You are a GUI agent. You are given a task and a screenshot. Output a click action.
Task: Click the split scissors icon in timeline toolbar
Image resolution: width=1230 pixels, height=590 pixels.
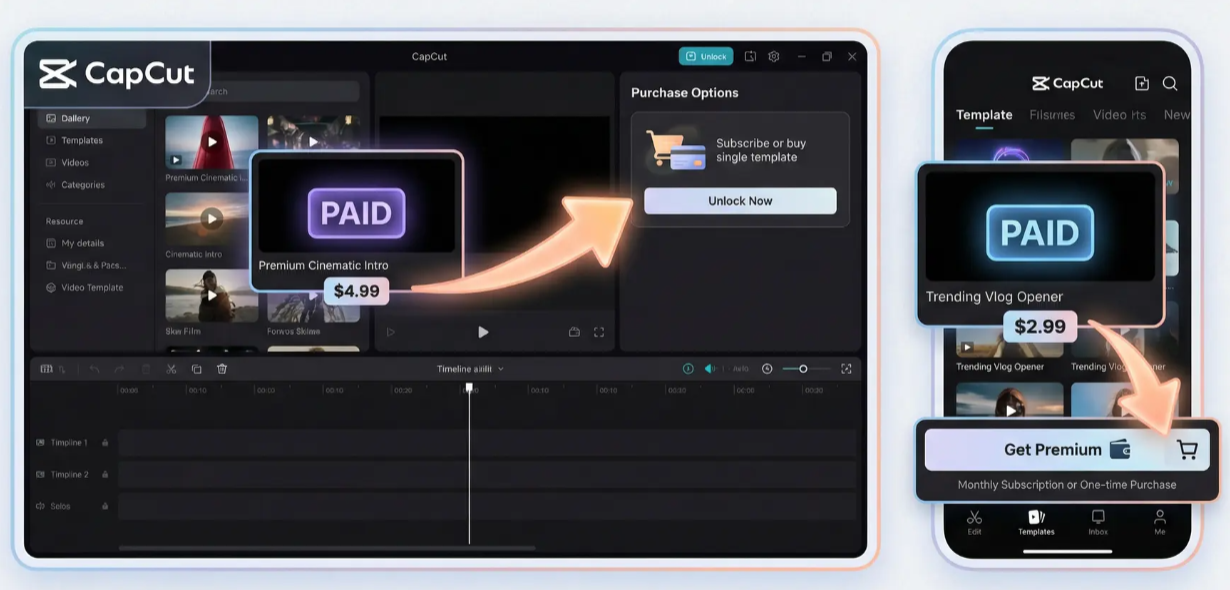coord(171,369)
